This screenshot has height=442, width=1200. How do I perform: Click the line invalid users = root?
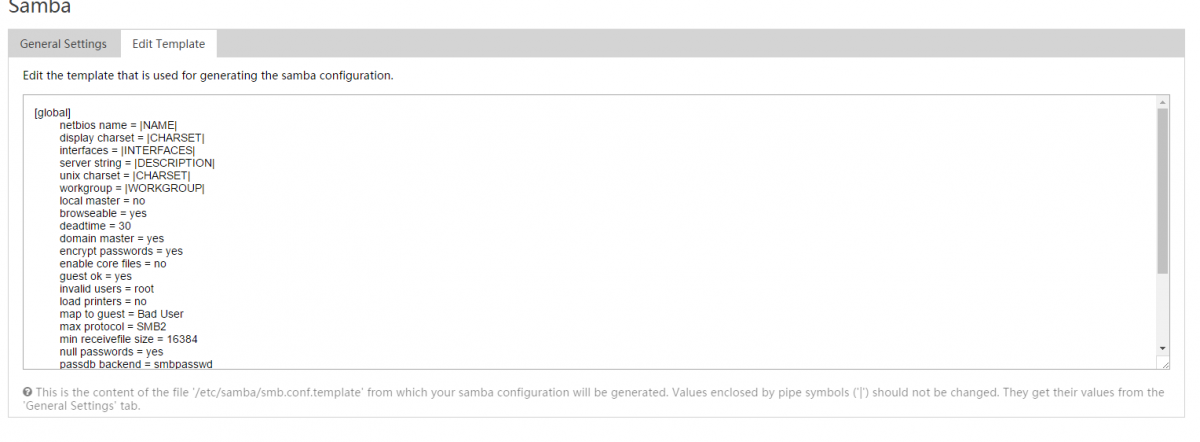point(107,288)
